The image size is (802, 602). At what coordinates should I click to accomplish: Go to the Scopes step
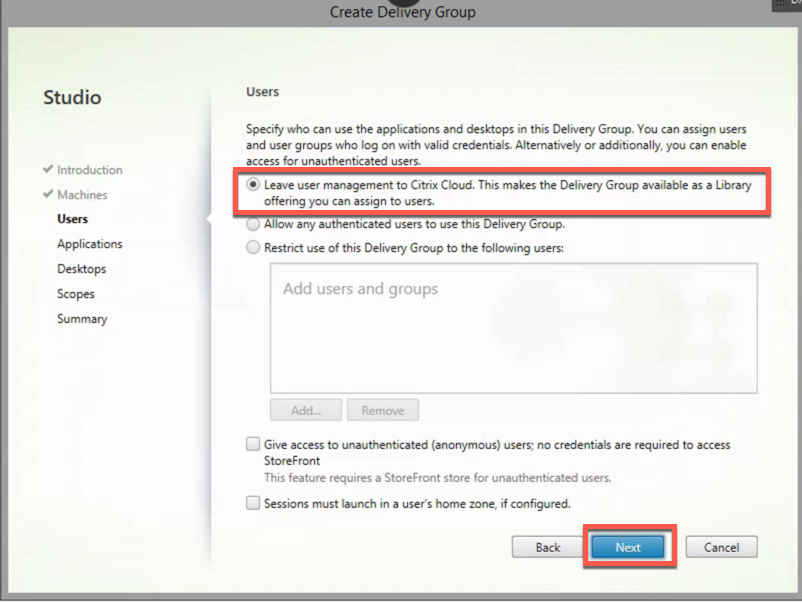click(76, 294)
